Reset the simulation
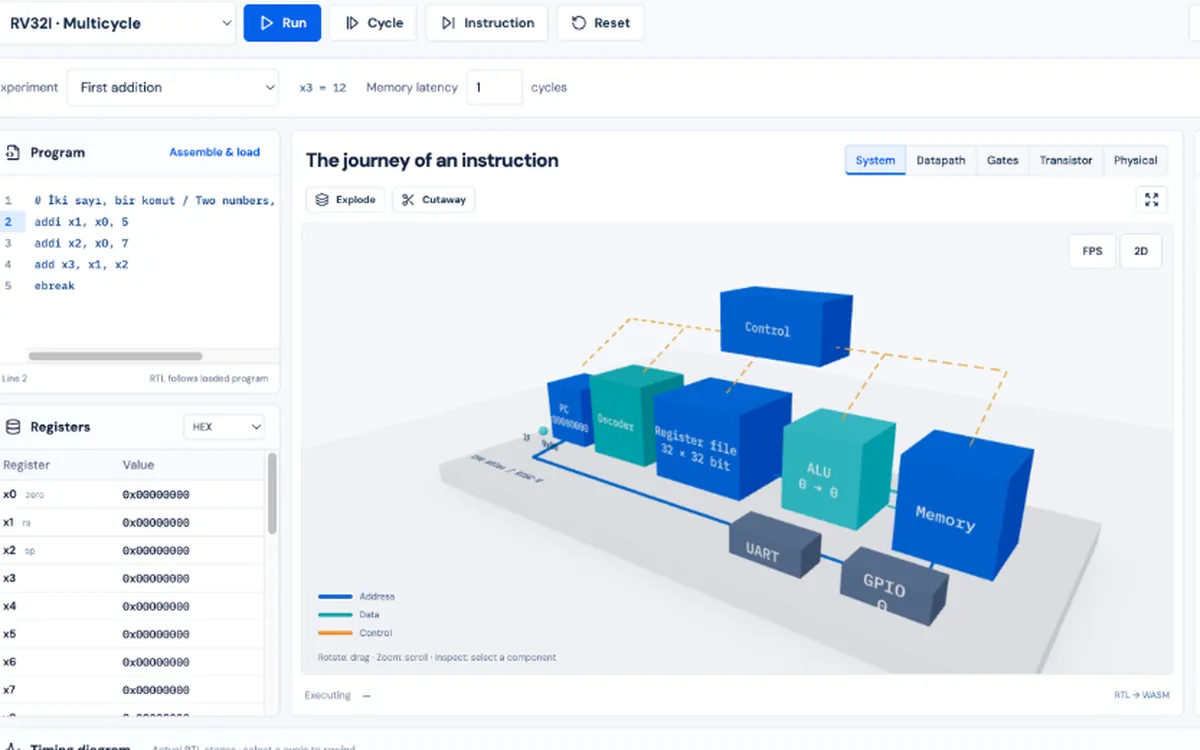 [600, 23]
